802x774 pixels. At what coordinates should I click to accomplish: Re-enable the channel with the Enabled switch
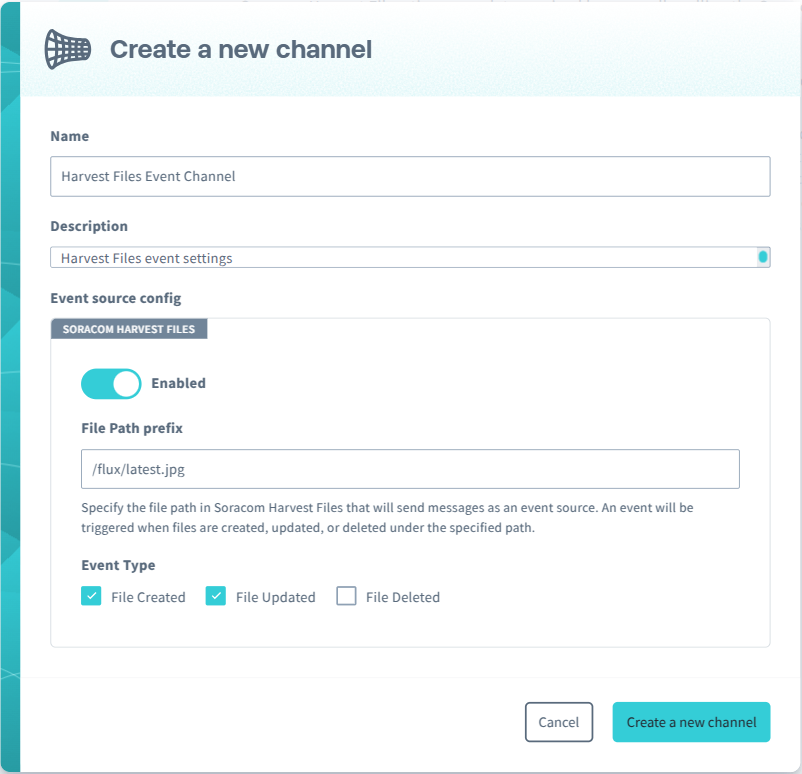click(110, 383)
